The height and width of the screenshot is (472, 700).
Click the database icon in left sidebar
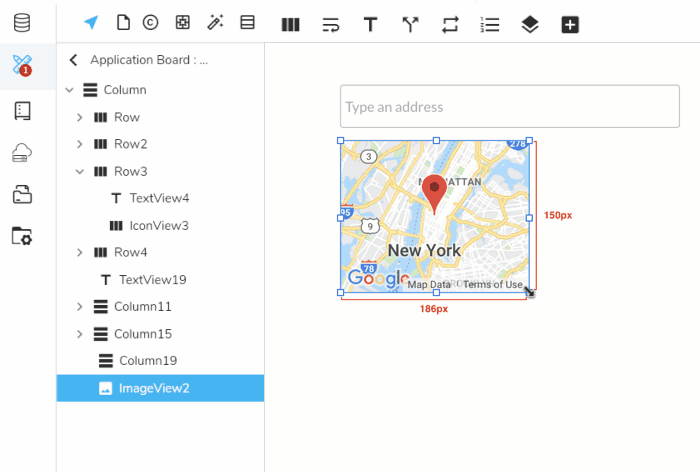(x=22, y=22)
